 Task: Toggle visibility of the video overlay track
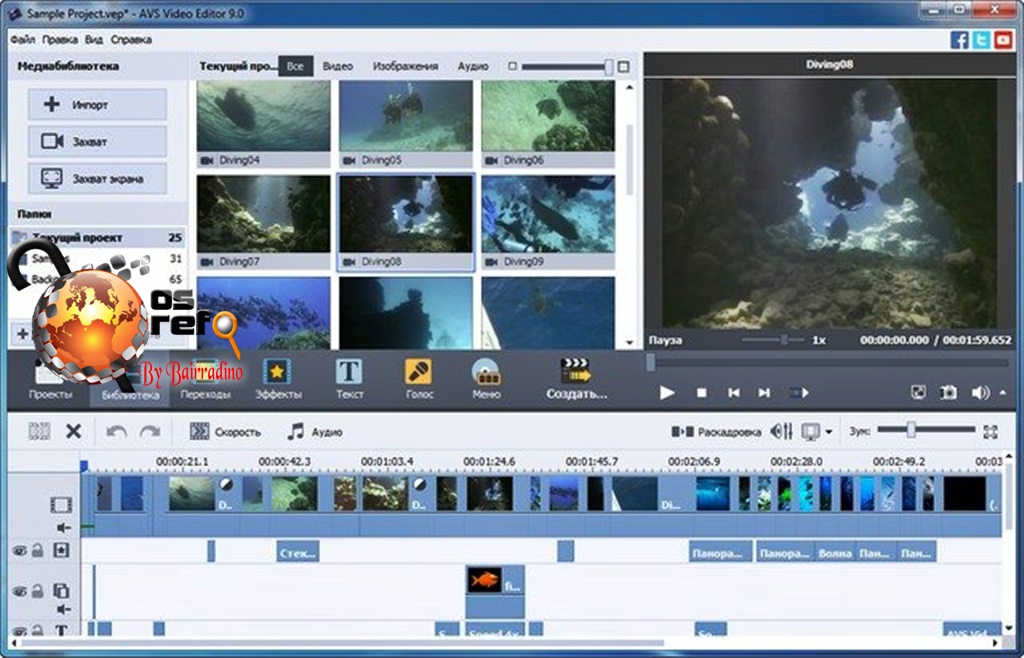(20, 591)
